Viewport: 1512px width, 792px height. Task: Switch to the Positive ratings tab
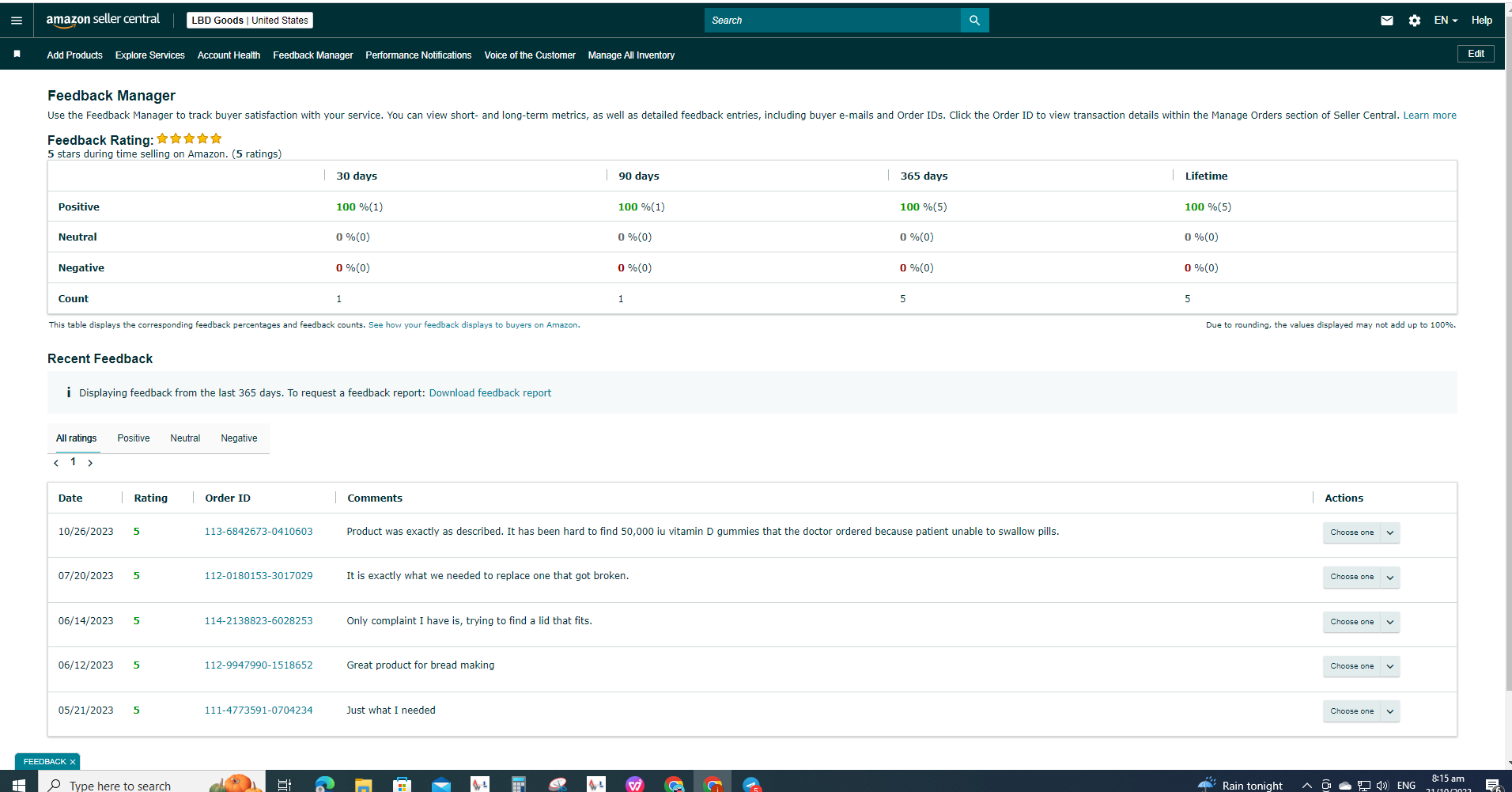coord(134,438)
